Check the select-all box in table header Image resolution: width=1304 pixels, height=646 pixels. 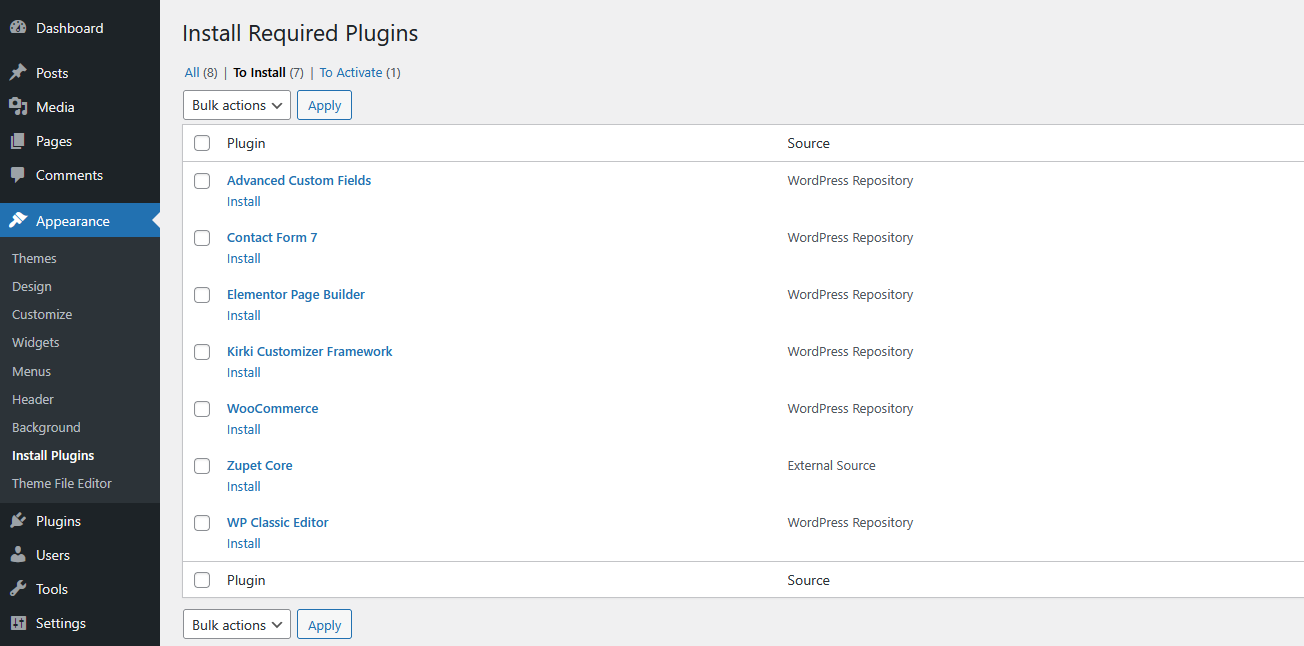(x=202, y=143)
